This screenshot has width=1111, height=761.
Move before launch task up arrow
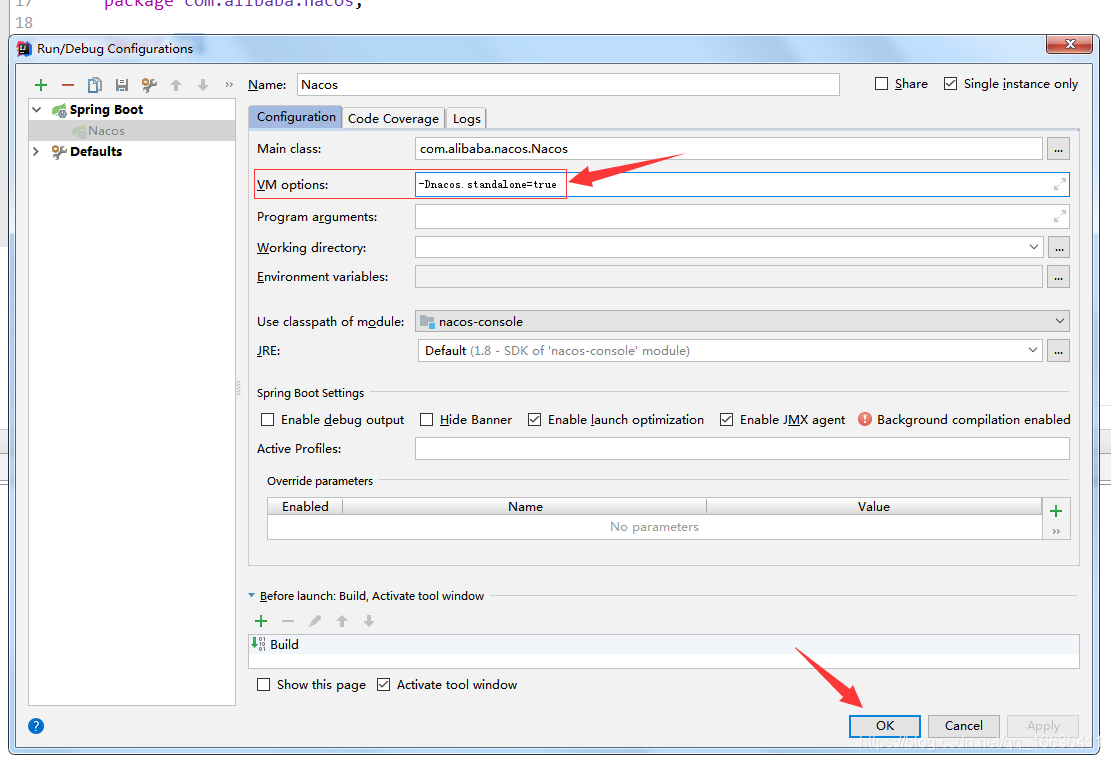point(342,621)
